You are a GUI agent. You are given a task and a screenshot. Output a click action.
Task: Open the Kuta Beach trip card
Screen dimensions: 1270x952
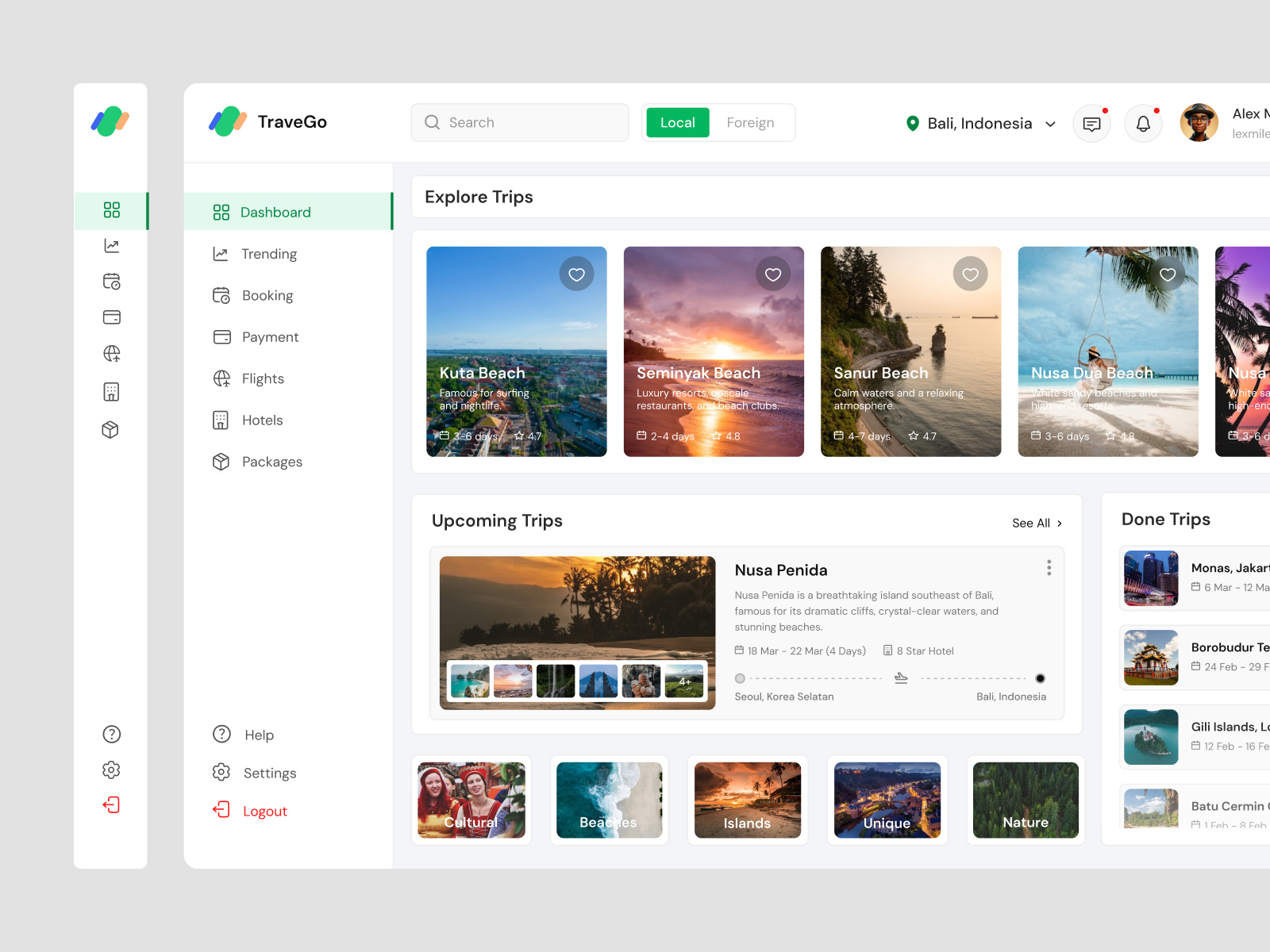click(x=517, y=351)
